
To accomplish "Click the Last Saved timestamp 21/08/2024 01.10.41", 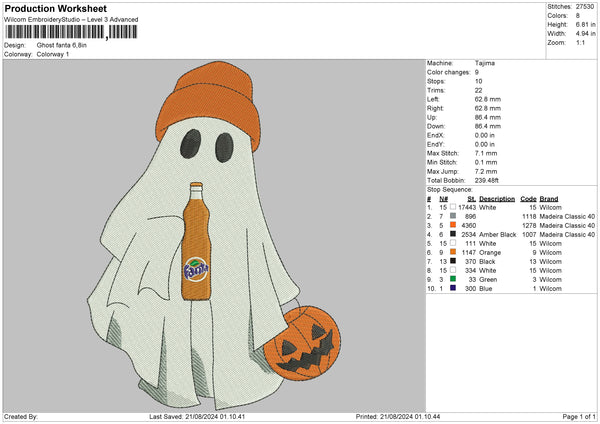I will click(215, 416).
